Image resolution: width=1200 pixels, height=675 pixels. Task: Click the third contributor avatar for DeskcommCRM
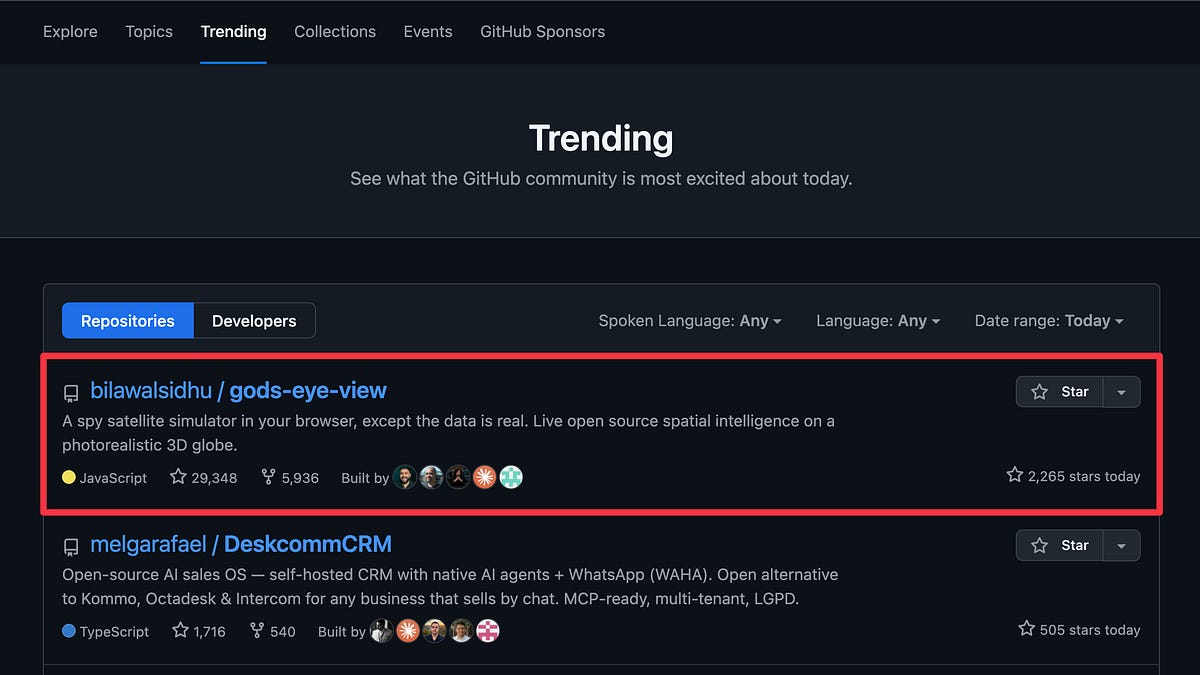[x=435, y=631]
